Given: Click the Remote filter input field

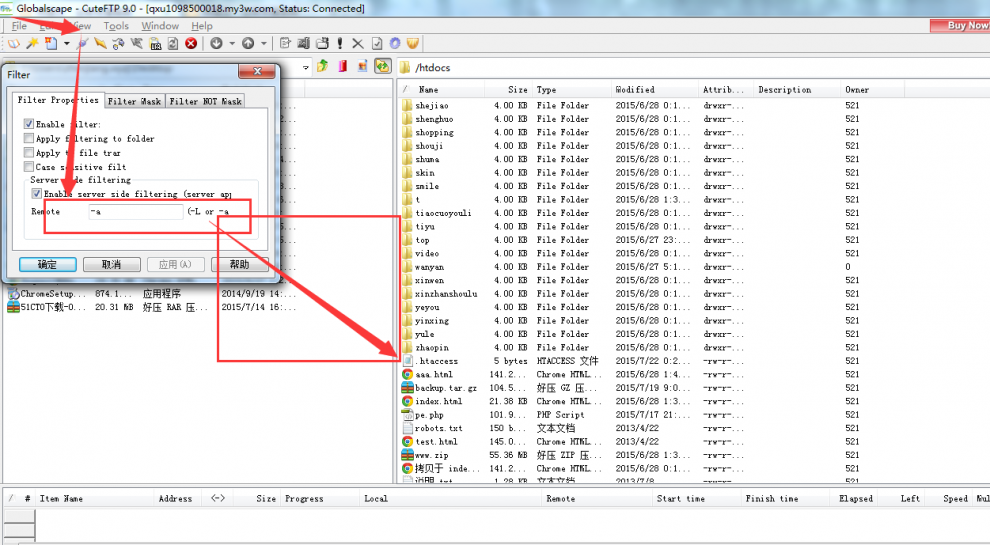Looking at the screenshot, I should pyautogui.click(x=135, y=212).
